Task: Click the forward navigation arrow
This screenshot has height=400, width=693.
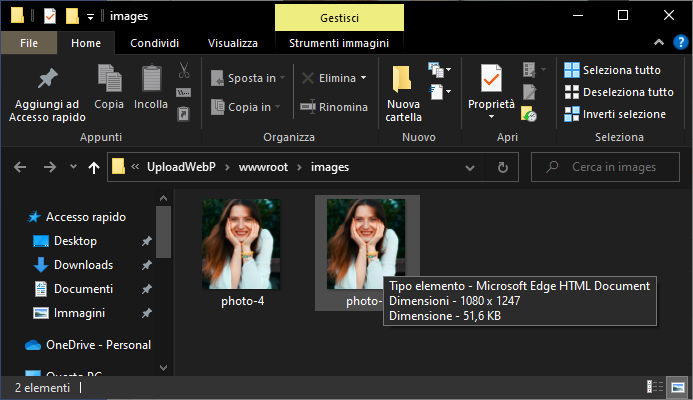Action: pos(50,167)
